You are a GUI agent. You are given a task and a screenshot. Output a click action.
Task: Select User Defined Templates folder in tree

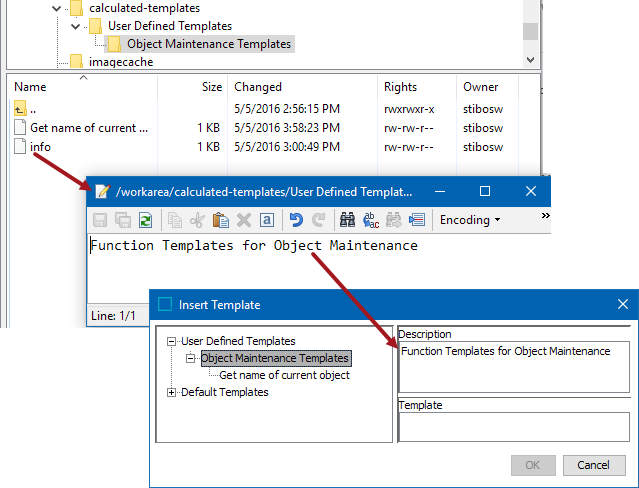pyautogui.click(x=170, y=26)
